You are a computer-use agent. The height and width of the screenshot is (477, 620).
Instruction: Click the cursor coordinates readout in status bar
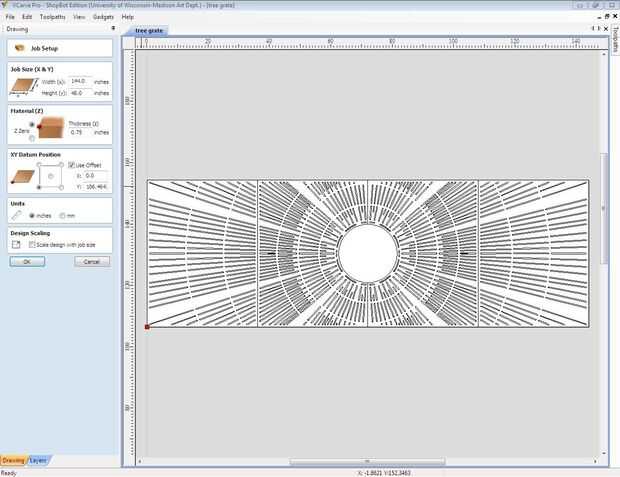pyautogui.click(x=384, y=473)
